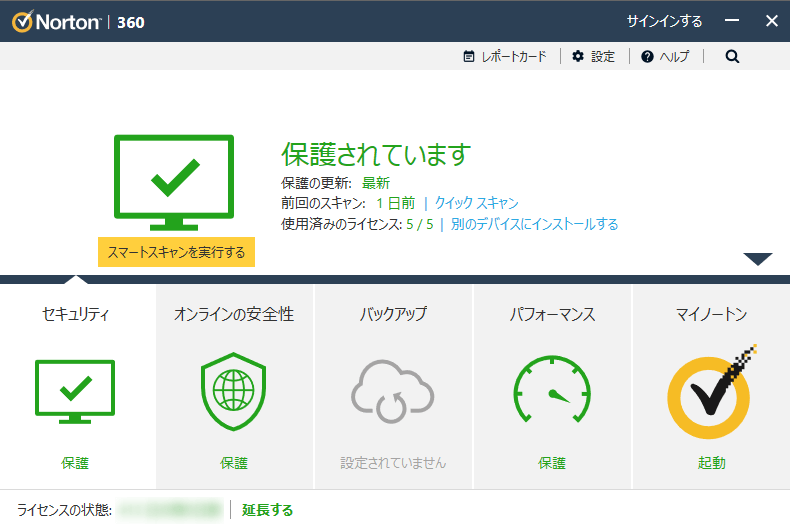The width and height of the screenshot is (790, 528).
Task: Click 延長する renew link
Action: pyautogui.click(x=267, y=510)
